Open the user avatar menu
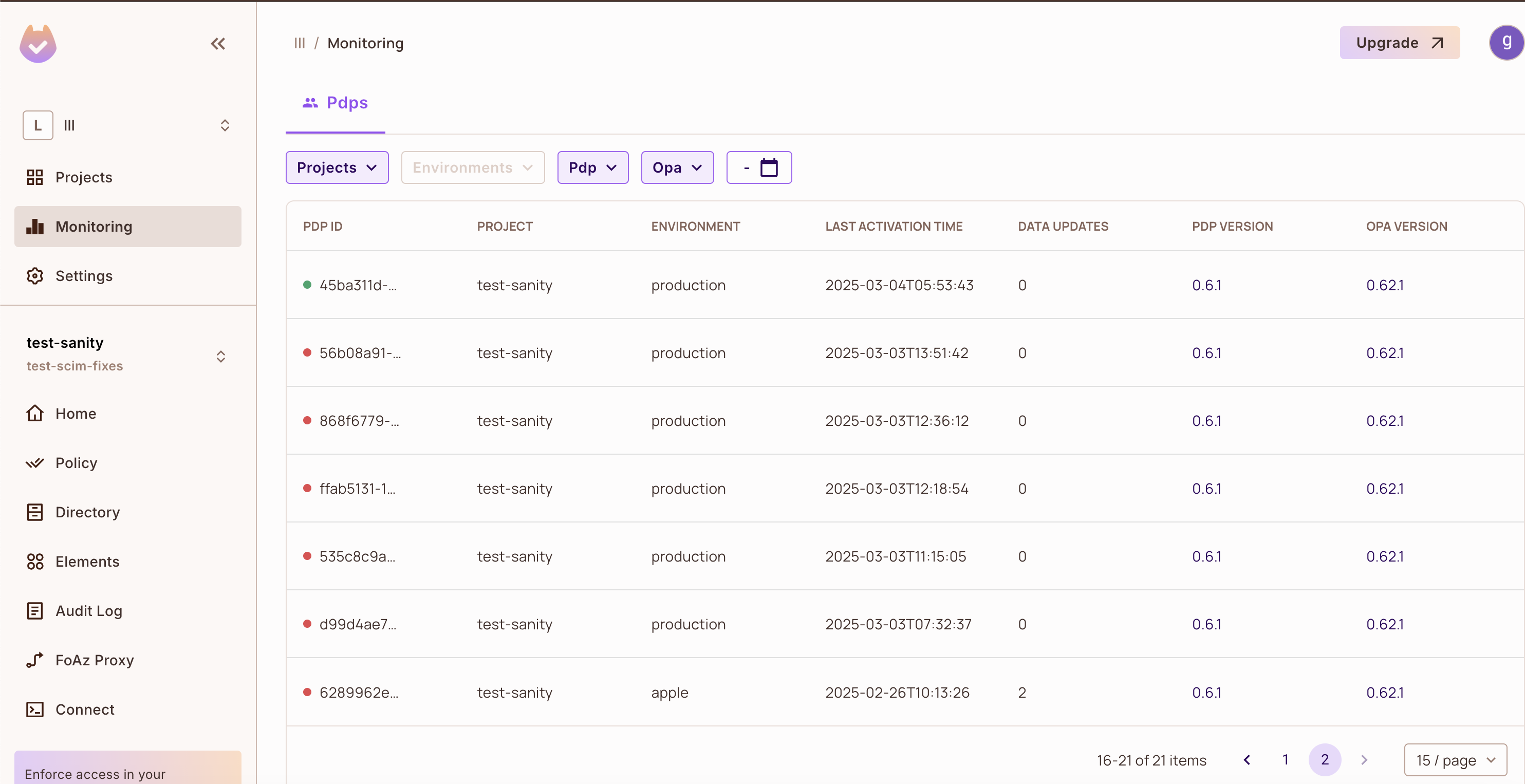The width and height of the screenshot is (1525, 784). [1505, 43]
